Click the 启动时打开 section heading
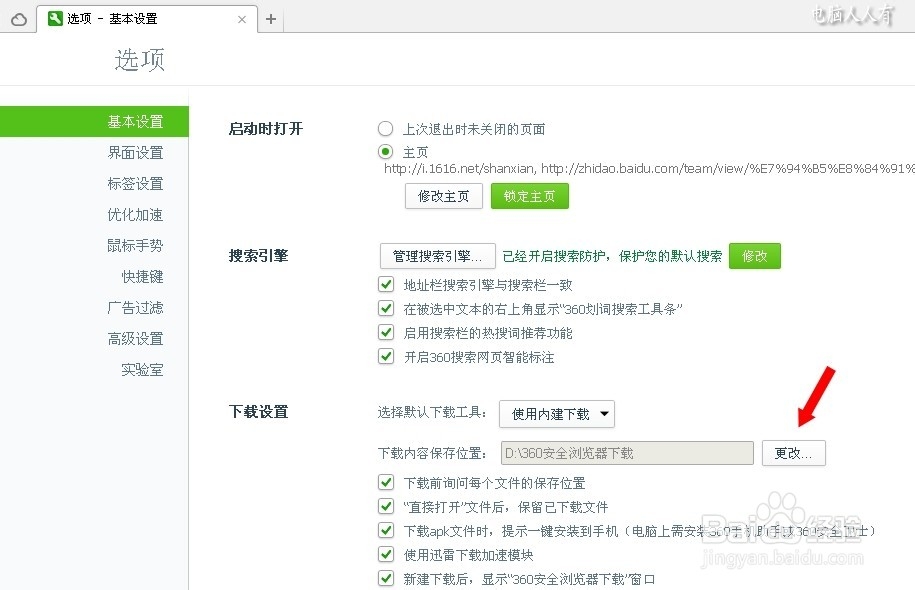 click(x=266, y=128)
